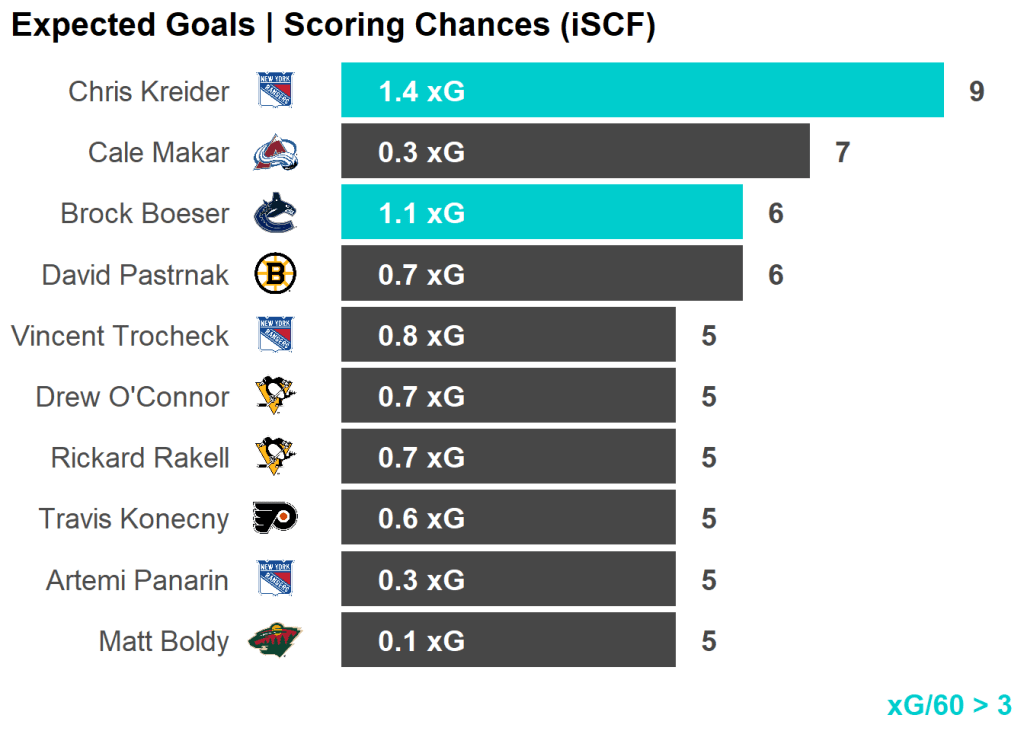1024x731 pixels.
Task: Click Matt Boldy's 0.1 xG bar
Action: click(x=508, y=640)
